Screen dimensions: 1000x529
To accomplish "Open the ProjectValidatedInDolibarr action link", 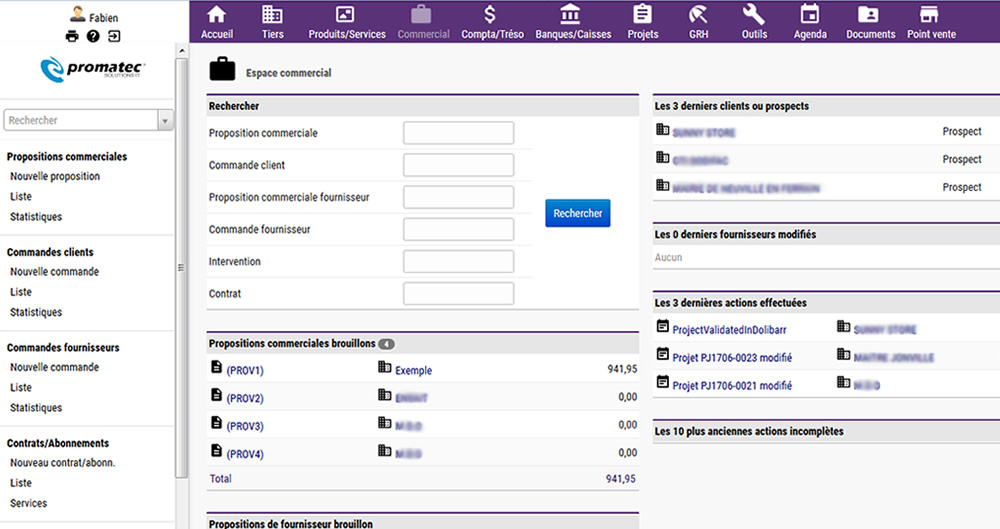I will coord(730,330).
